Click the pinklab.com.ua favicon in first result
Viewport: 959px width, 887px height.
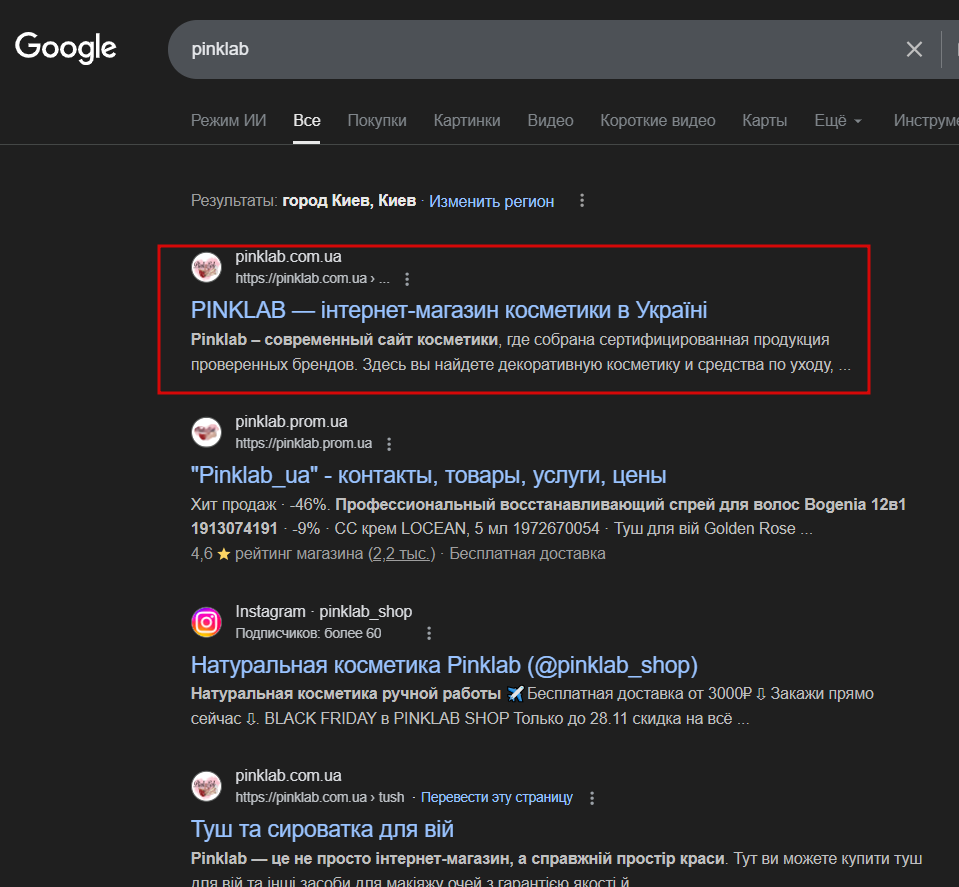pyautogui.click(x=206, y=267)
